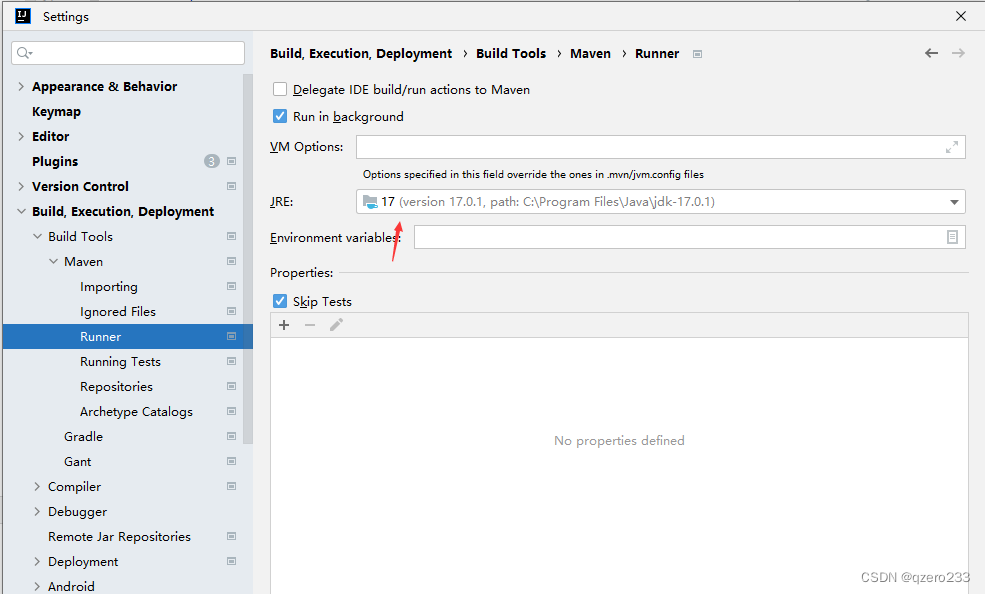Image resolution: width=985 pixels, height=594 pixels.
Task: Open the environment variables list editor
Action: click(x=952, y=237)
